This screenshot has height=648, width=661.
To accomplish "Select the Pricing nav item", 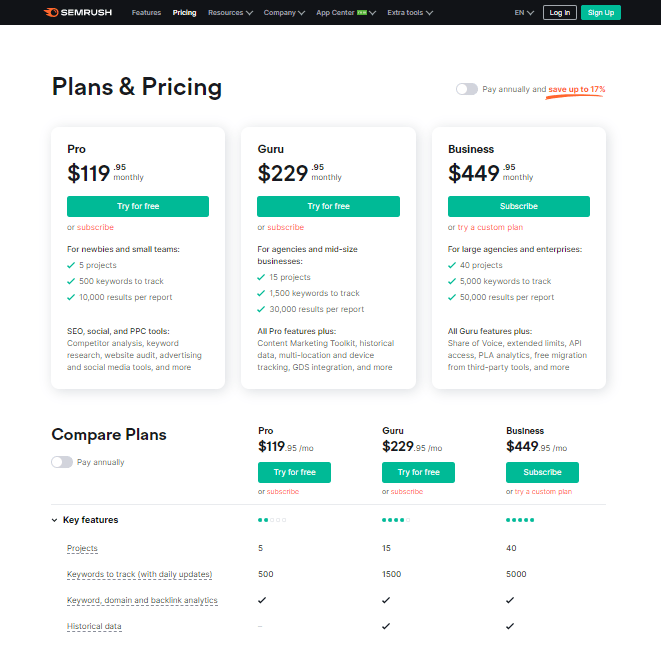I will click(184, 13).
